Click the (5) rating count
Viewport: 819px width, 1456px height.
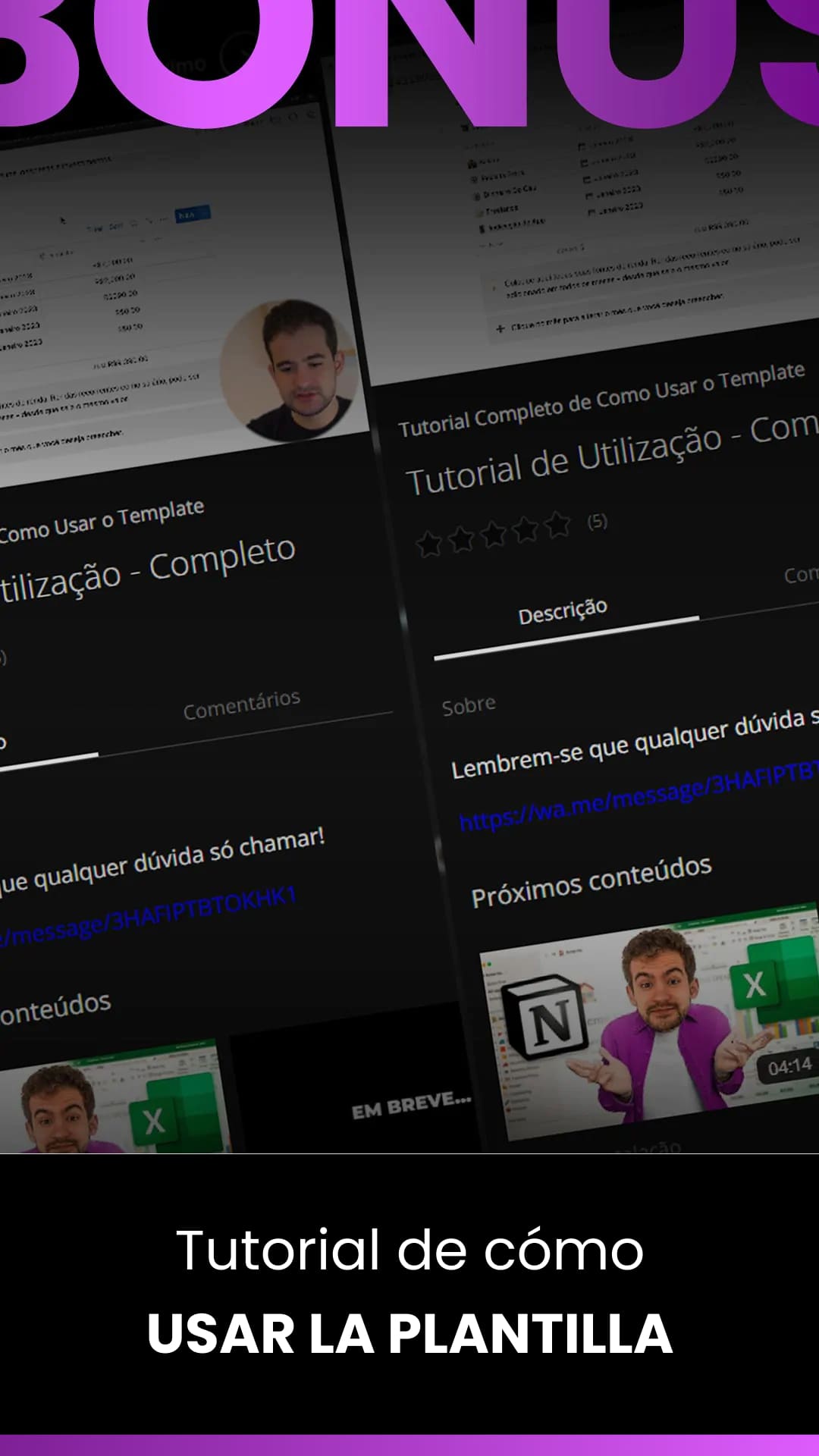(x=598, y=521)
